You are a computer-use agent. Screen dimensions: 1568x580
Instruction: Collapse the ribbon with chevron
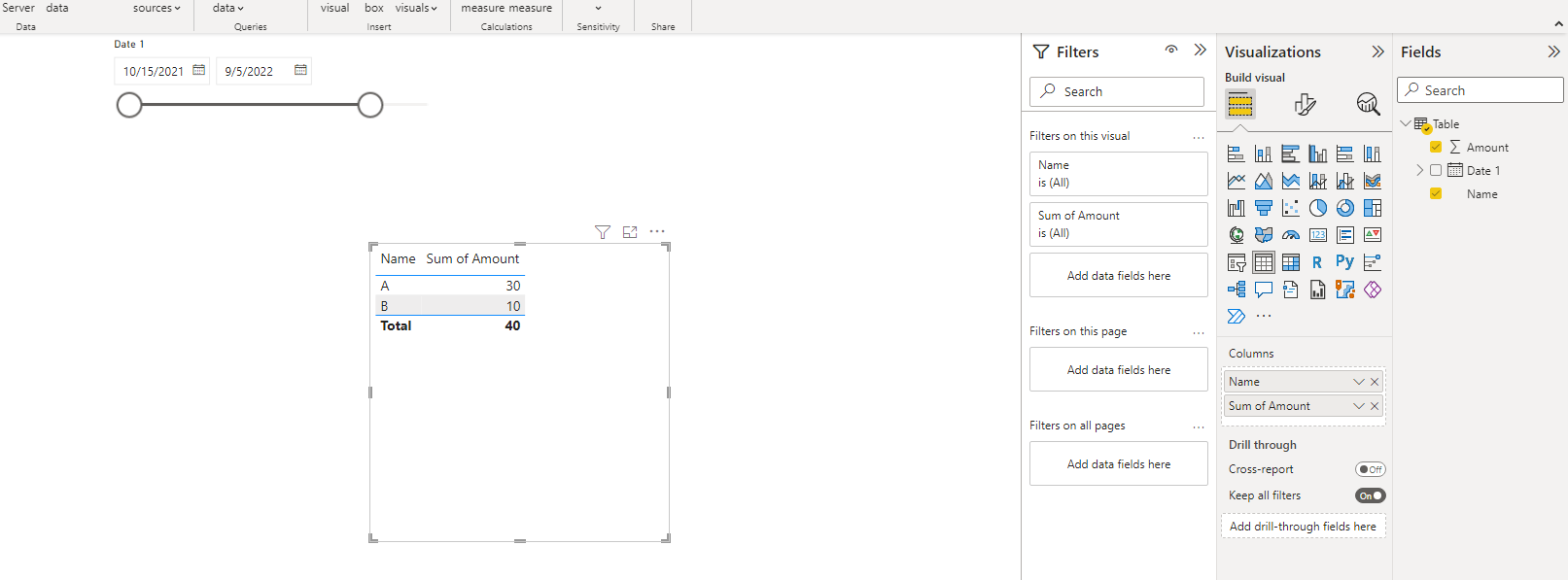(1559, 24)
